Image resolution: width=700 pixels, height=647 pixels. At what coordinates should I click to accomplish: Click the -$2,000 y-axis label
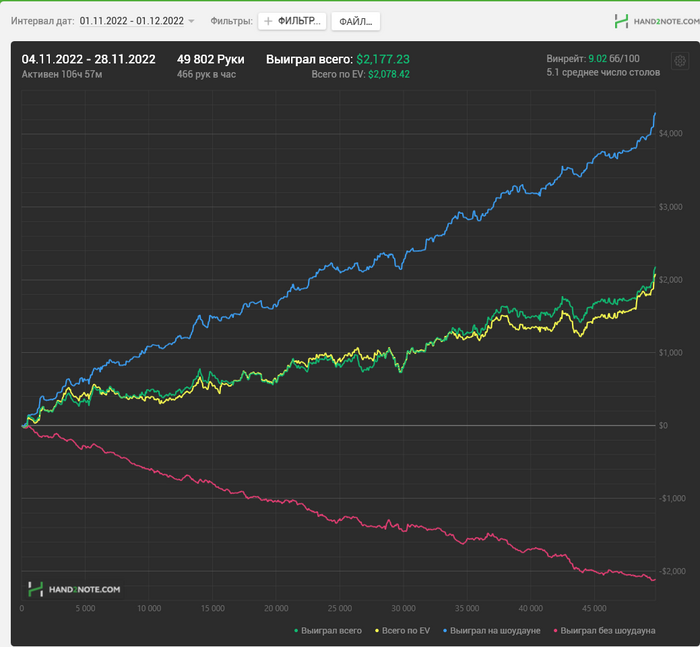pyautogui.click(x=672, y=571)
